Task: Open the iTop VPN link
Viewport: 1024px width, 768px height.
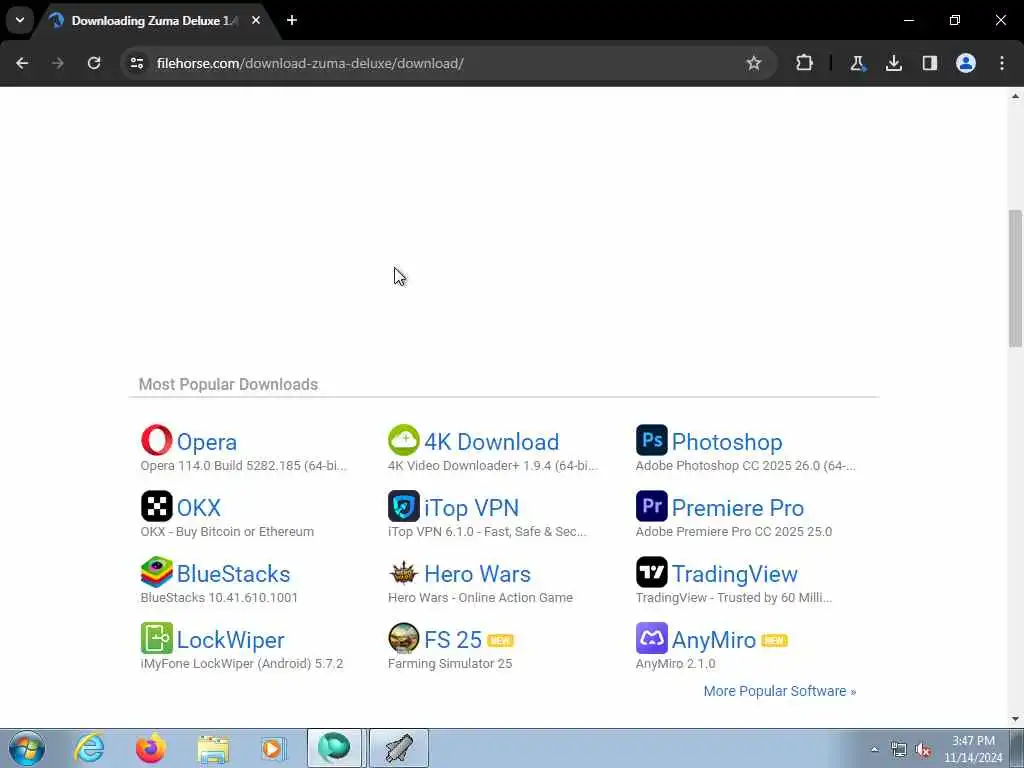Action: pos(471,508)
